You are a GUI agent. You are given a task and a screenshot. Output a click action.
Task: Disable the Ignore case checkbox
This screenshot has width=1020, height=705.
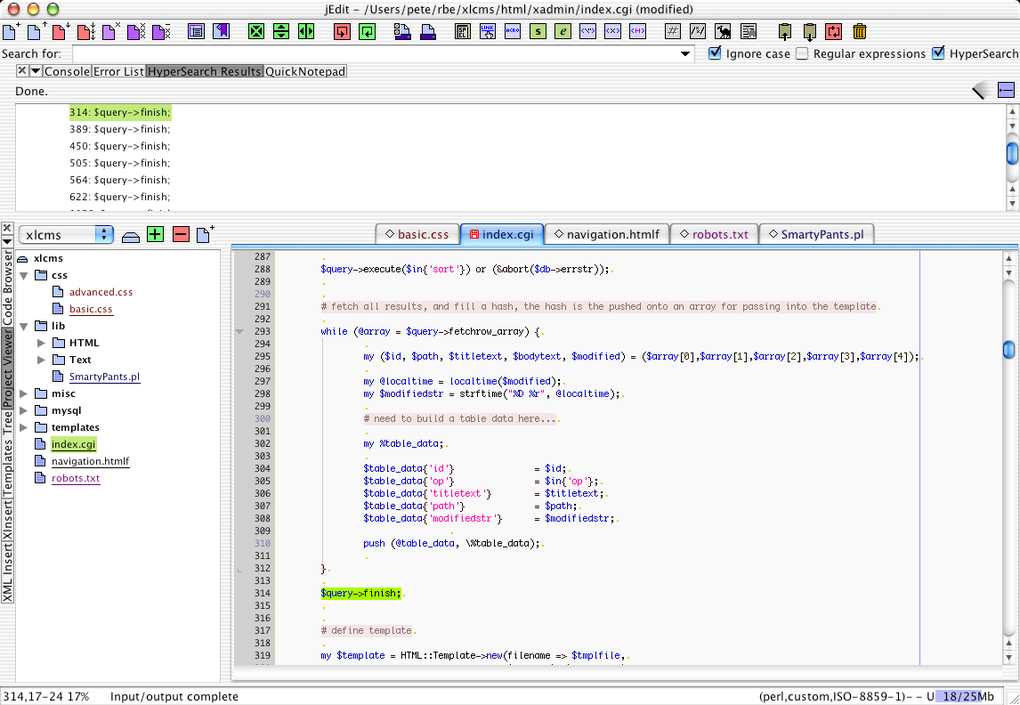715,54
